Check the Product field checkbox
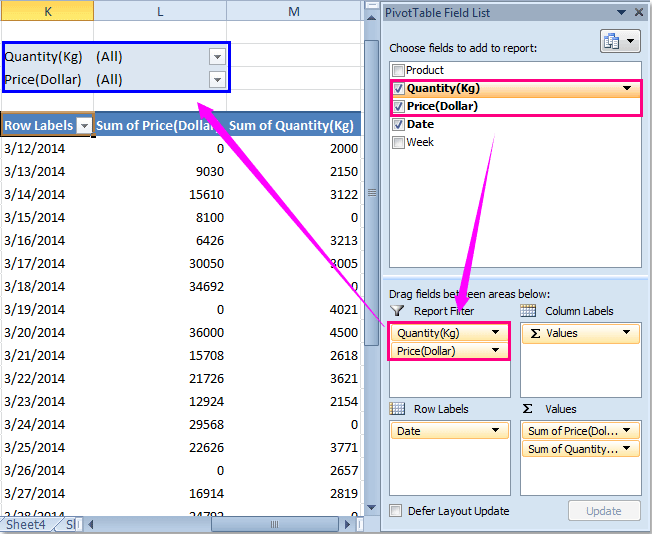 [399, 71]
